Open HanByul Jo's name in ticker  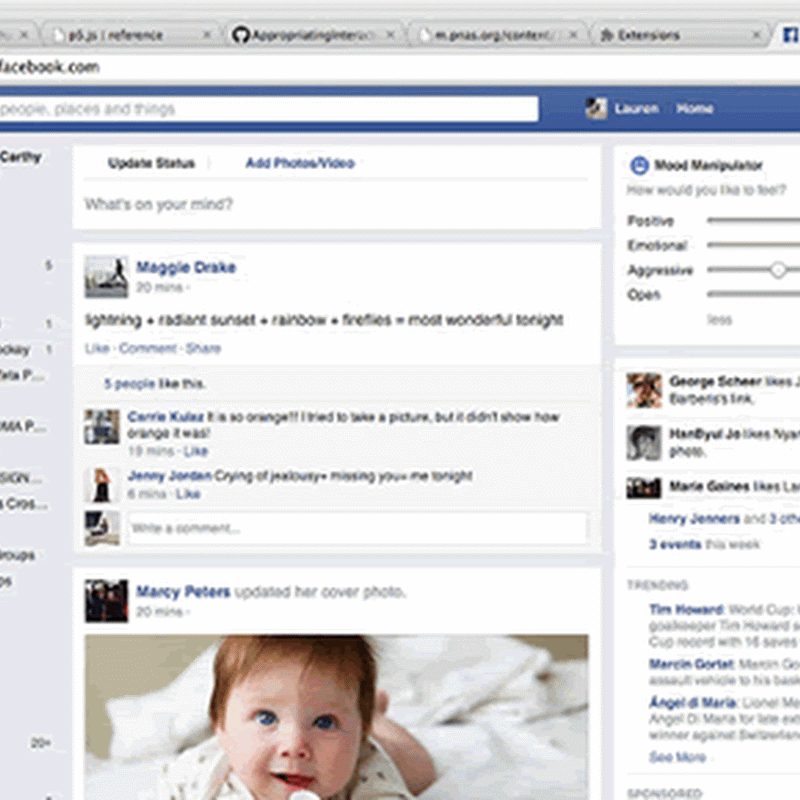click(x=704, y=434)
